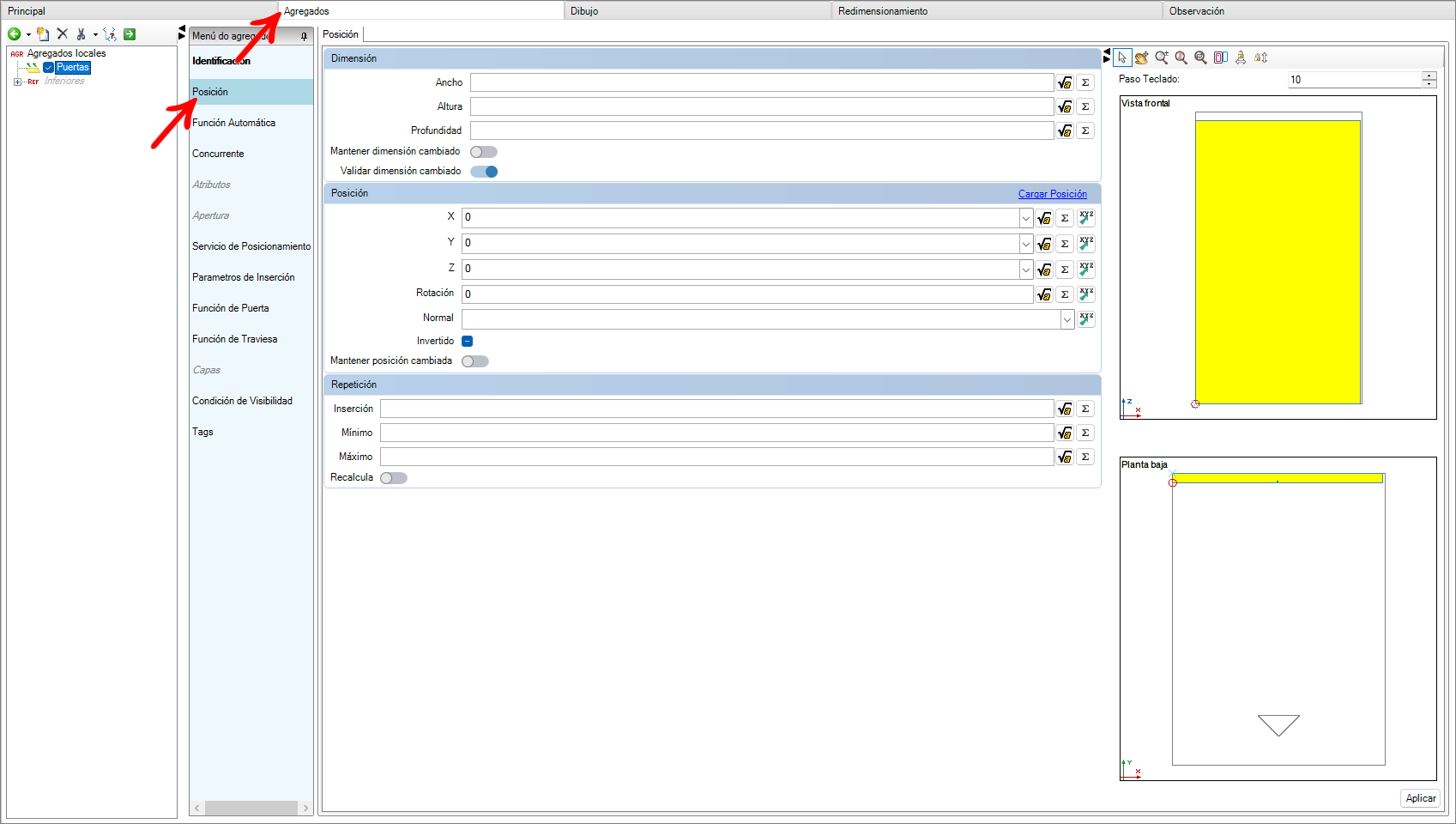The image size is (1456, 824).
Task: Turn on the Recalcula switch
Action: [x=394, y=478]
